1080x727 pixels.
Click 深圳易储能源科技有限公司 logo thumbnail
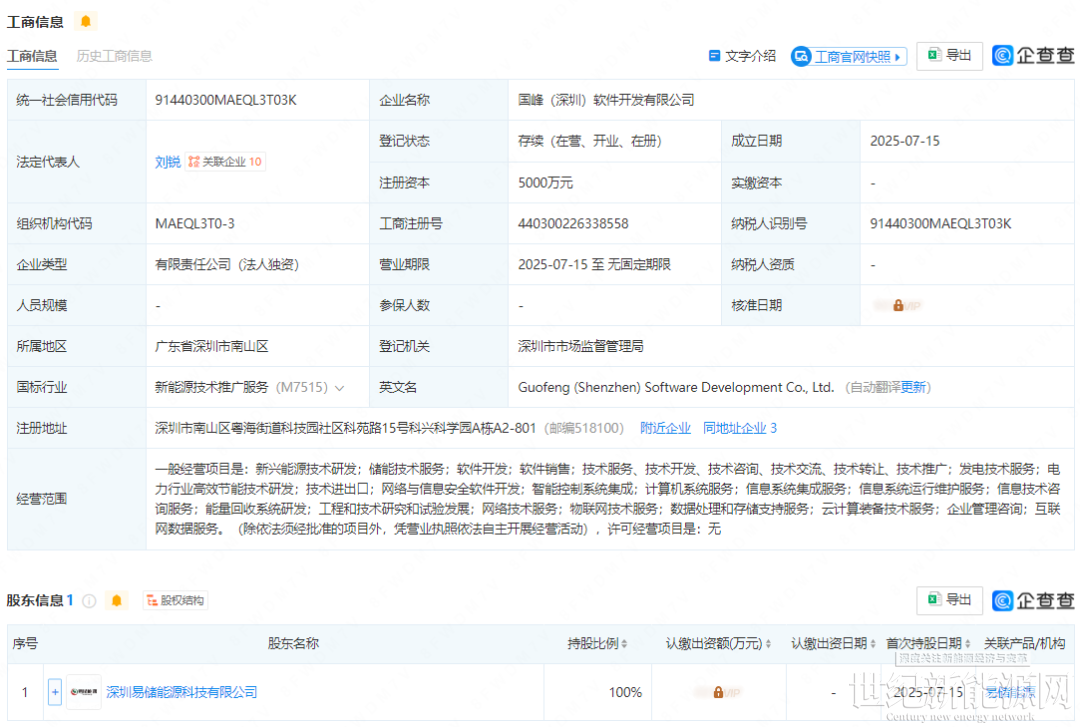83,691
